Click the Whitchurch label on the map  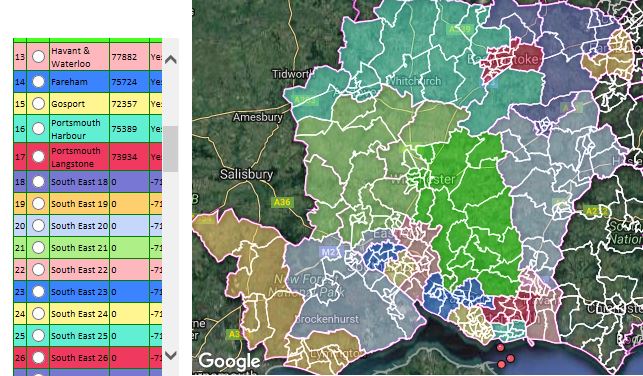click(414, 81)
